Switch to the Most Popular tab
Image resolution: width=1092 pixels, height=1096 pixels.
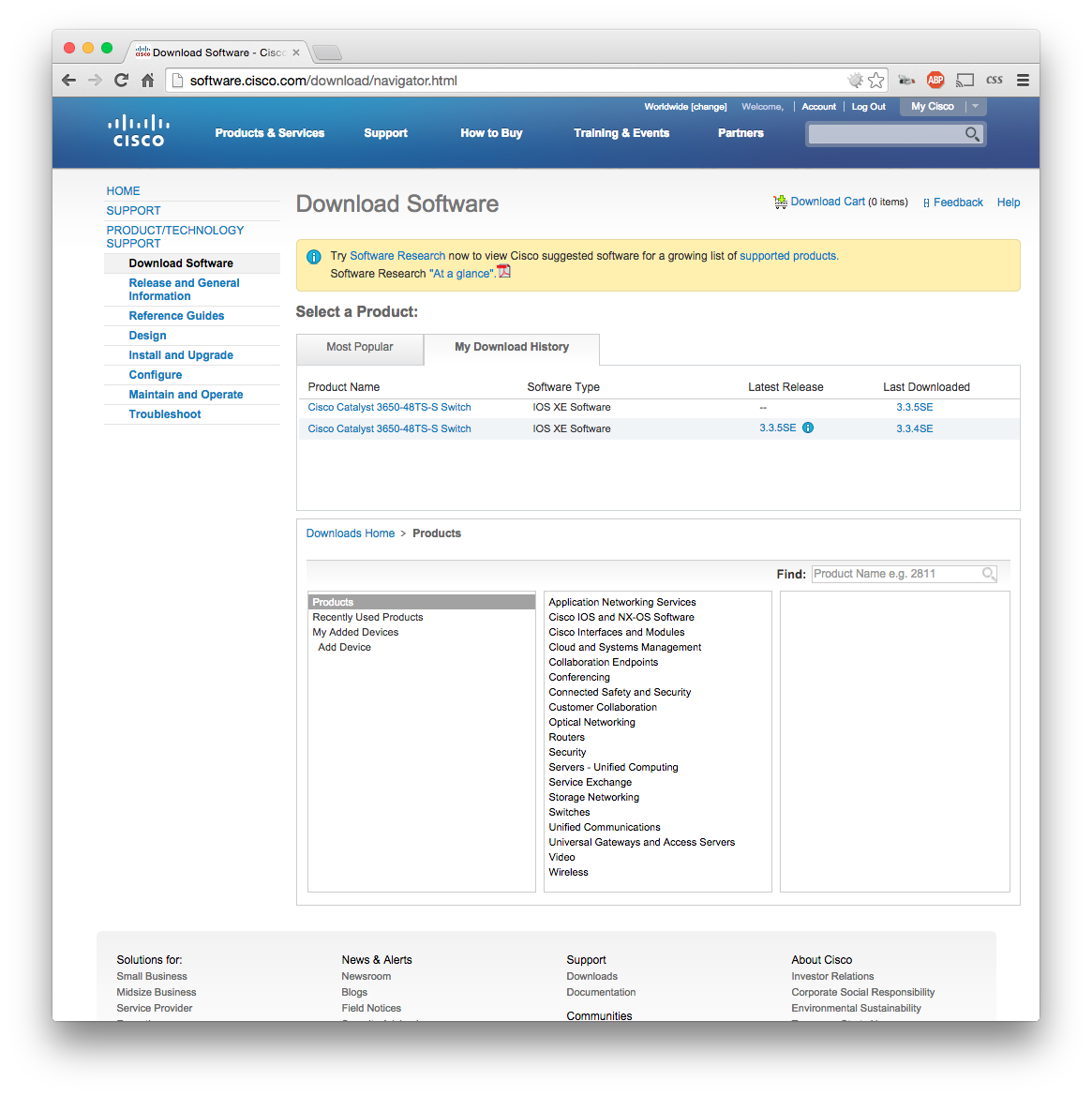[360, 348]
